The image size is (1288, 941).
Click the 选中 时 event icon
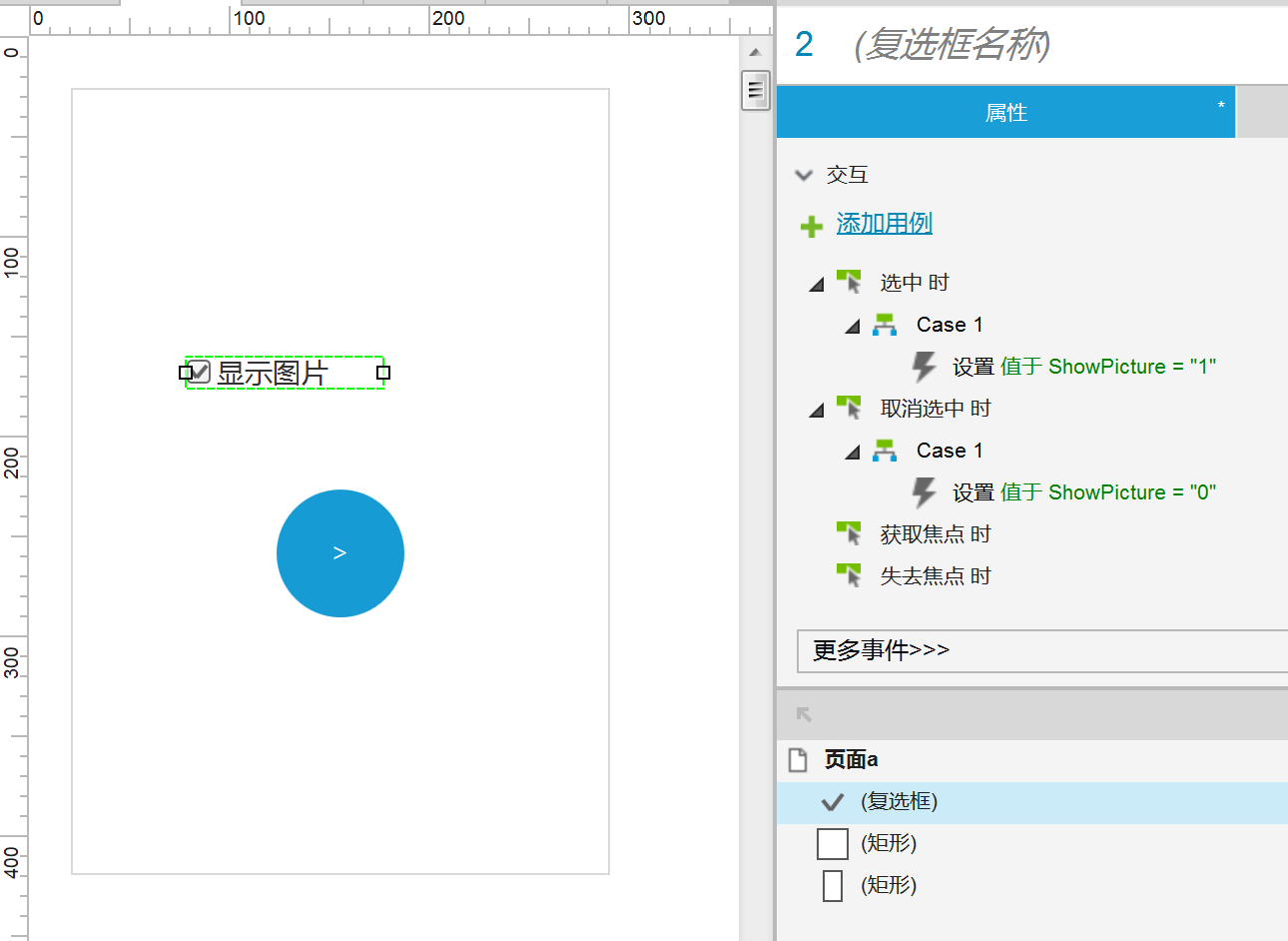[x=849, y=282]
